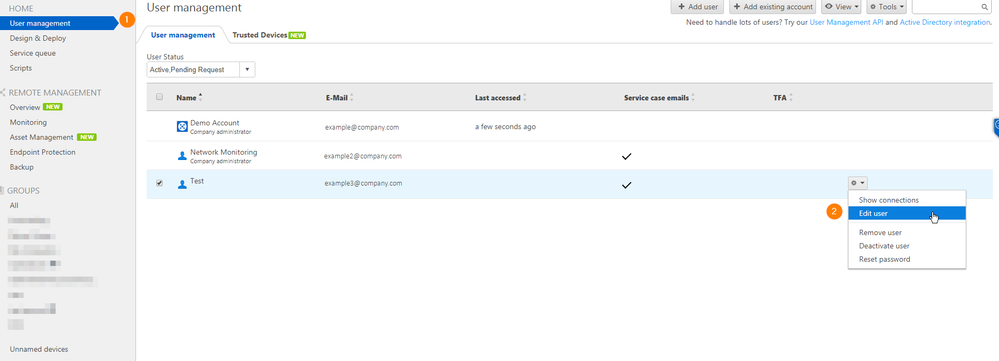Image resolution: width=999 pixels, height=361 pixels.
Task: Open Backup in the sidebar
Action: (22, 167)
